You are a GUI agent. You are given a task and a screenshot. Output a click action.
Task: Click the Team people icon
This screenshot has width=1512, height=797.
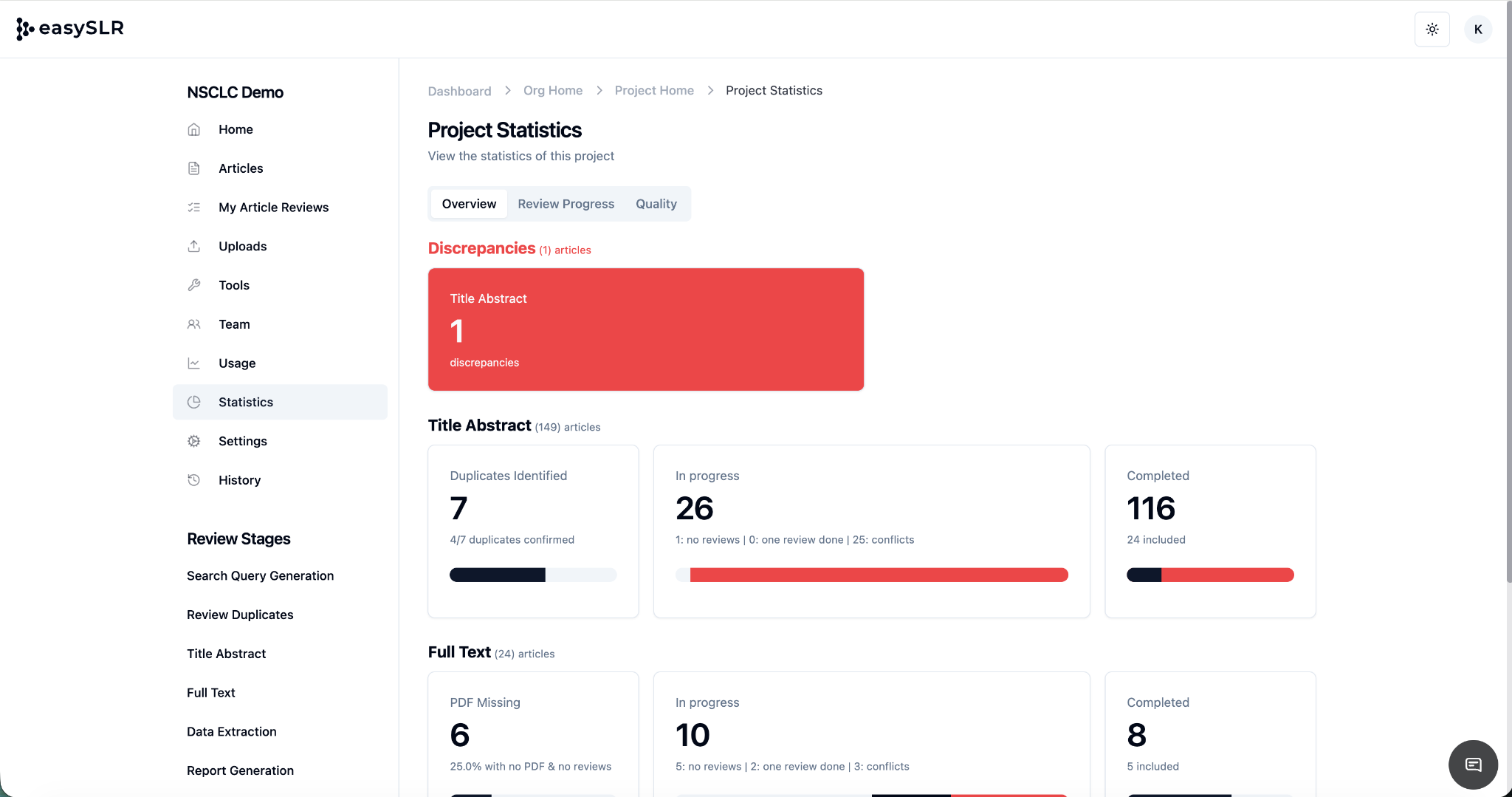(x=194, y=324)
